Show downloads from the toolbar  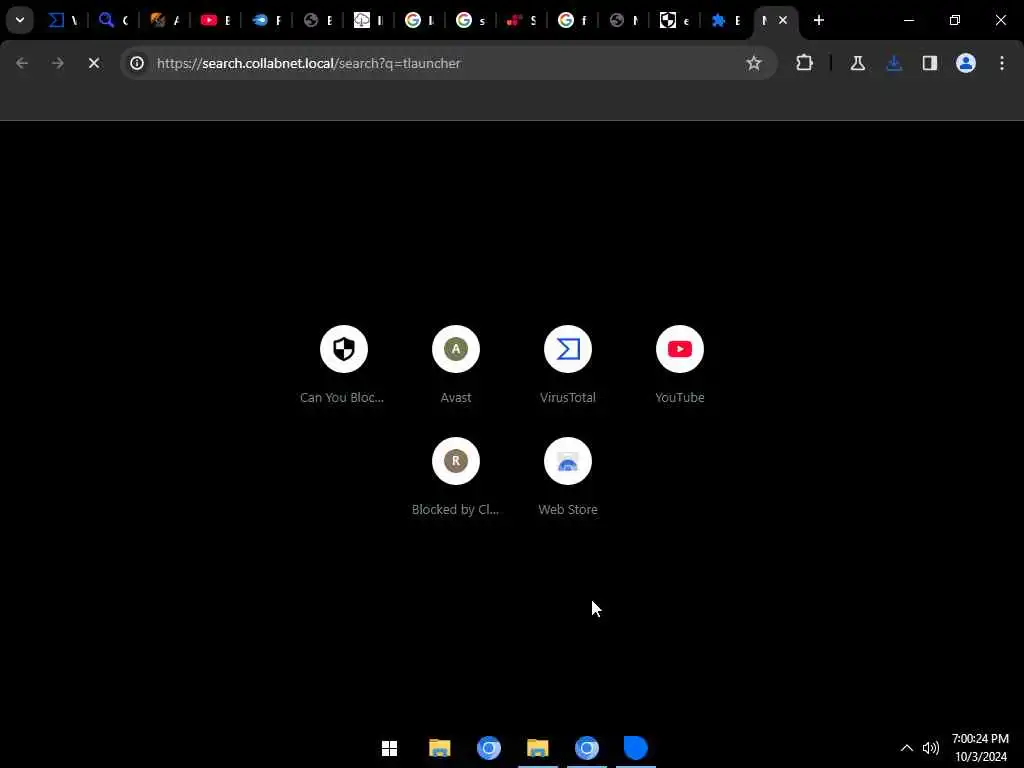894,63
